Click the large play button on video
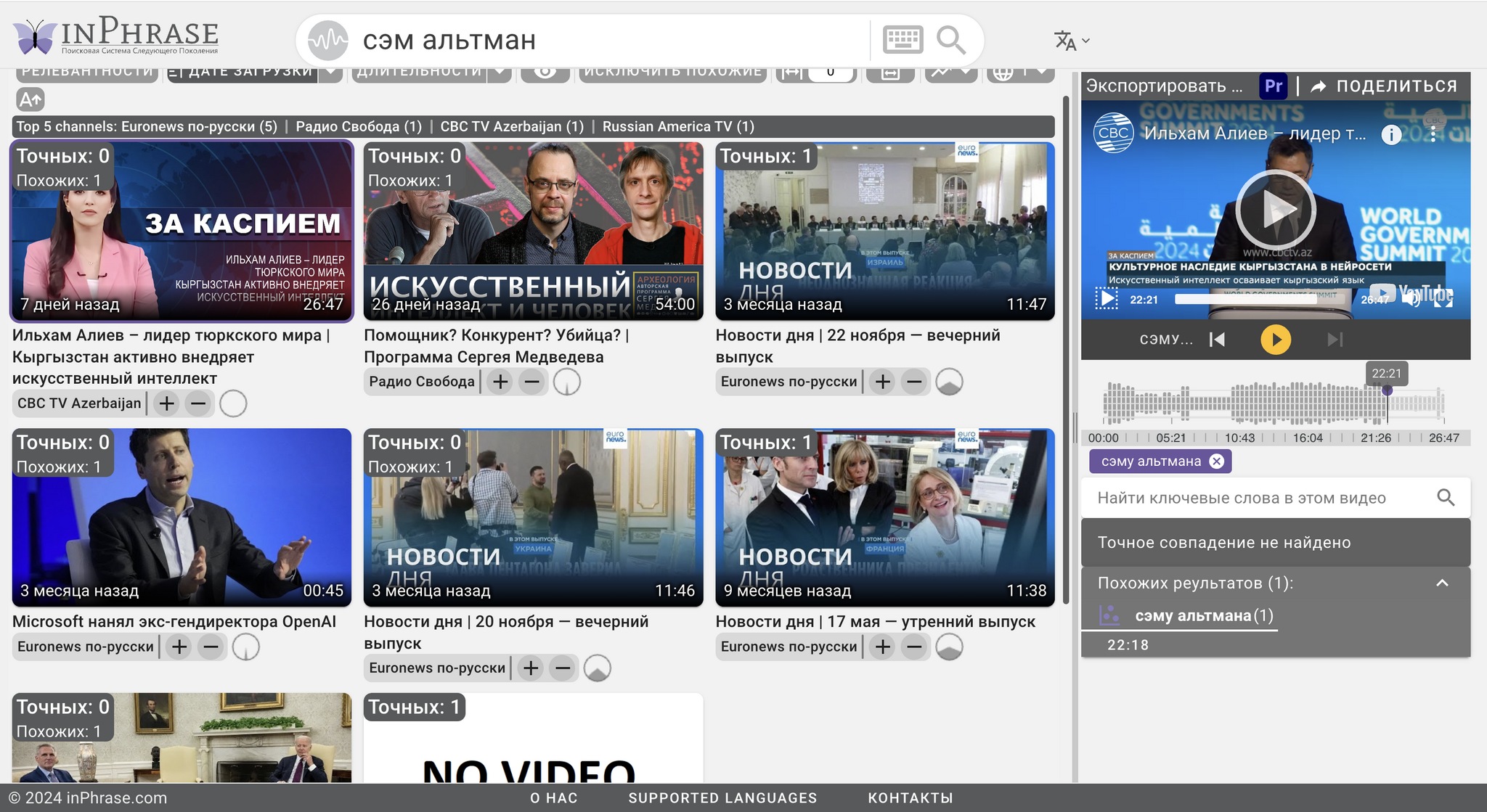 (1276, 210)
